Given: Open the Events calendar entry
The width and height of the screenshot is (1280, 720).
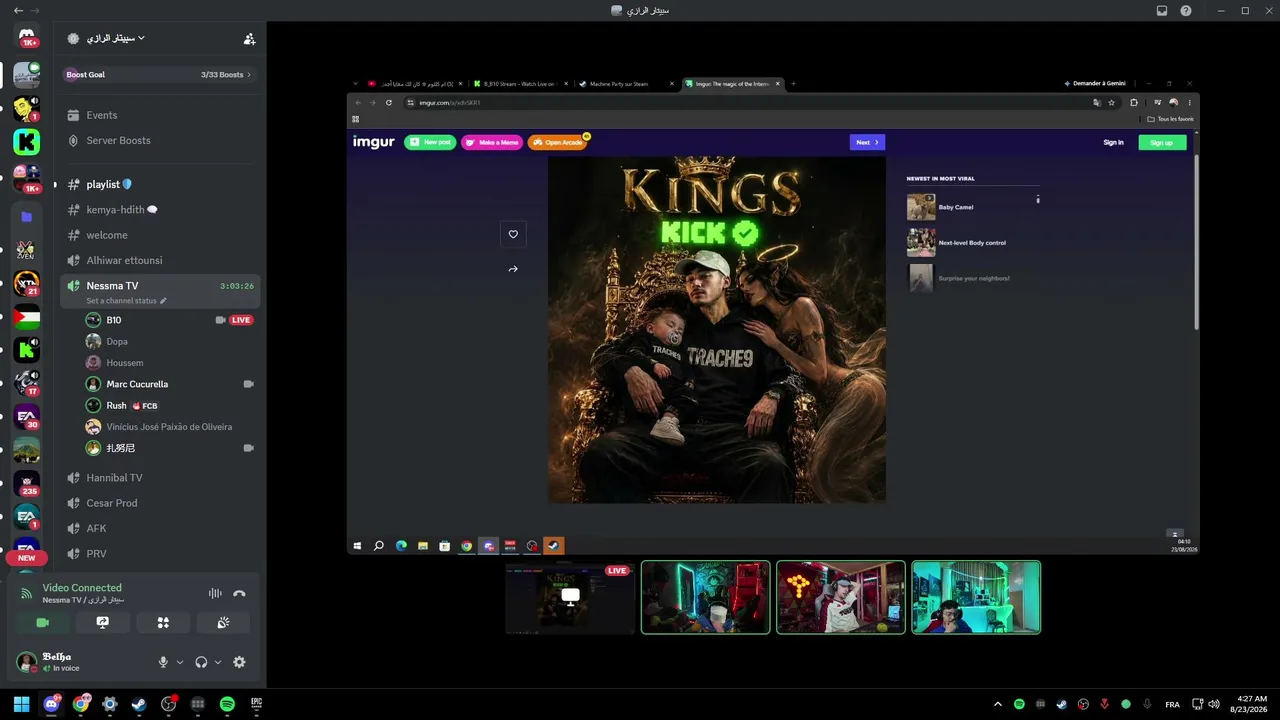Looking at the screenshot, I should 160,115.
